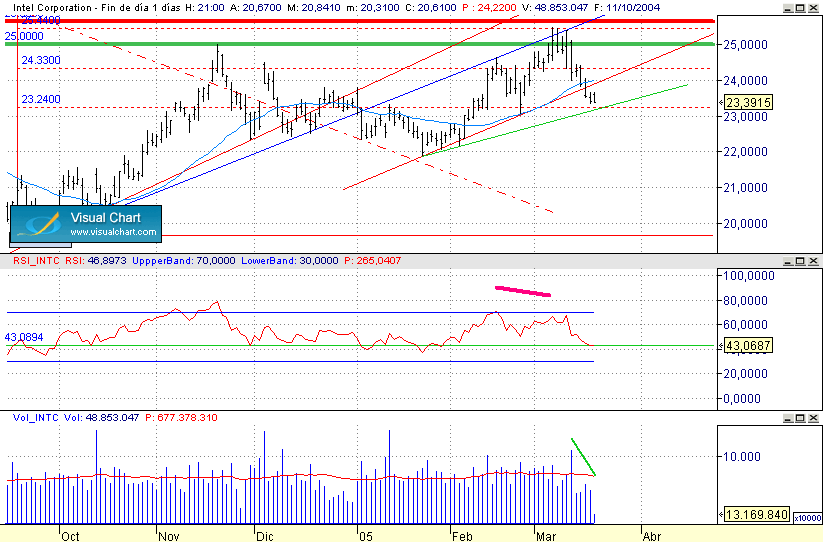Image resolution: width=823 pixels, height=542 pixels.
Task: Minimize the Intel Corporation price chart panel
Action: tap(788, 8)
